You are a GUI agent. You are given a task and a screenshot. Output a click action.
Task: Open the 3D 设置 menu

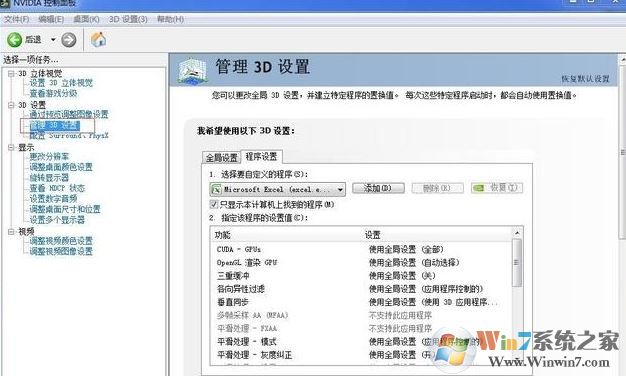[x=128, y=19]
